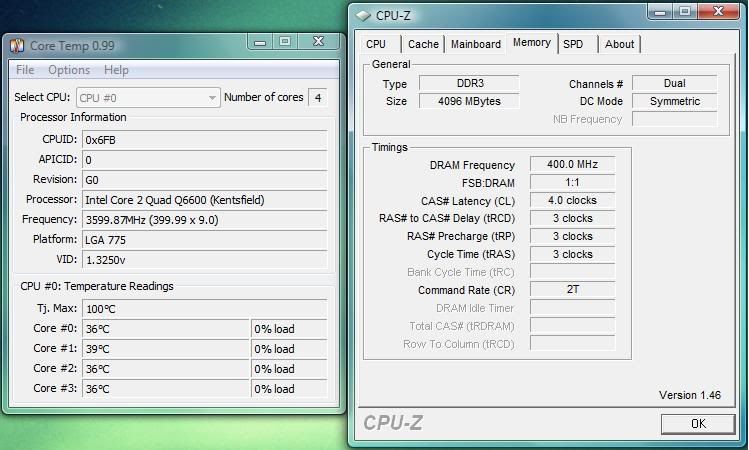The width and height of the screenshot is (749, 450).
Task: Click the CPUID field showing 0x6FB
Action: click(x=204, y=139)
